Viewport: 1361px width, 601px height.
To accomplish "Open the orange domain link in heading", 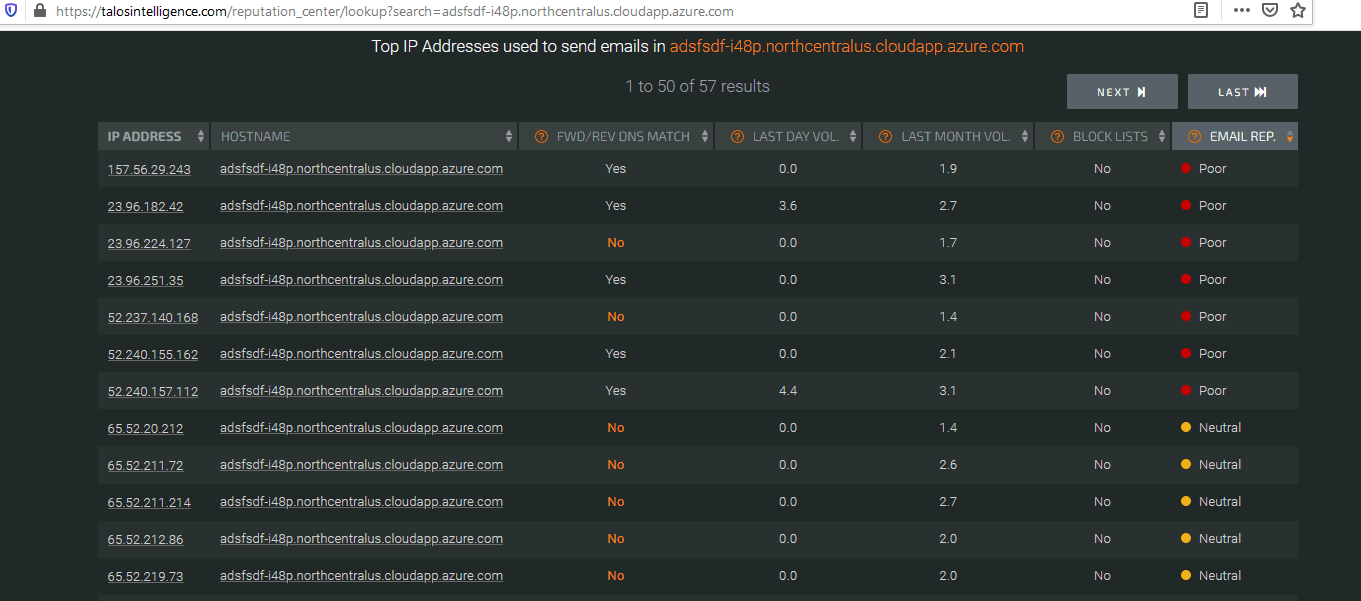I will (847, 47).
